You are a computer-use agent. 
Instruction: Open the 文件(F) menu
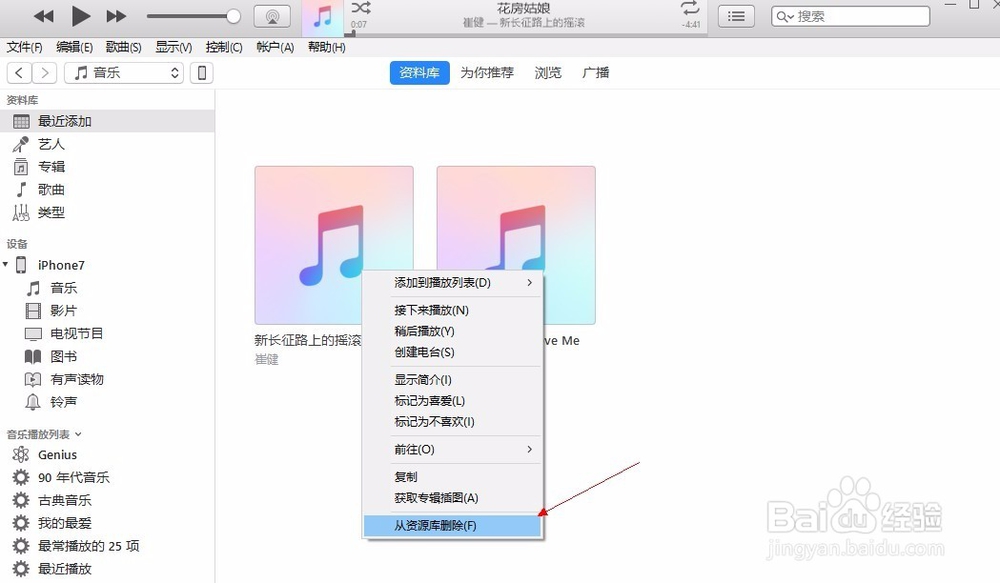point(24,47)
